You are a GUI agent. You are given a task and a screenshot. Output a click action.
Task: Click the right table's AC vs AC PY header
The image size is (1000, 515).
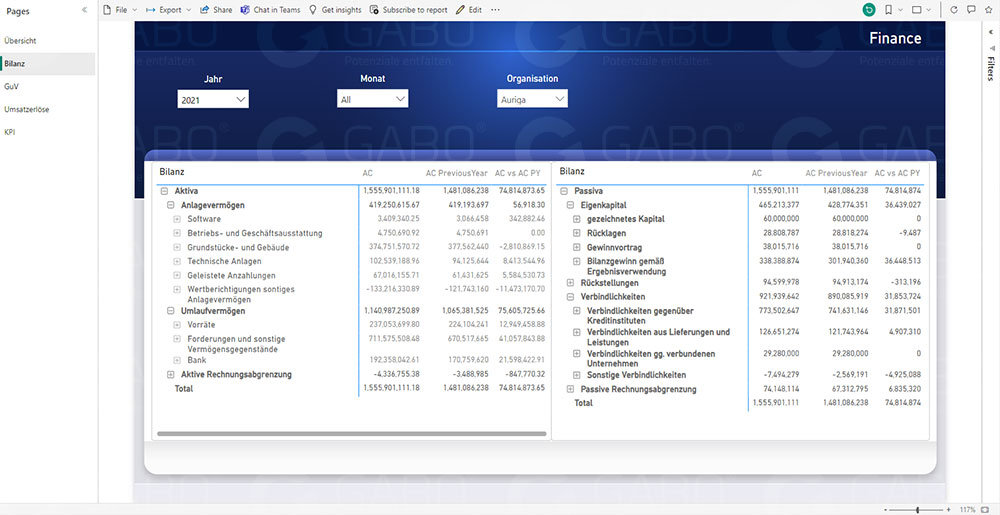pos(897,173)
